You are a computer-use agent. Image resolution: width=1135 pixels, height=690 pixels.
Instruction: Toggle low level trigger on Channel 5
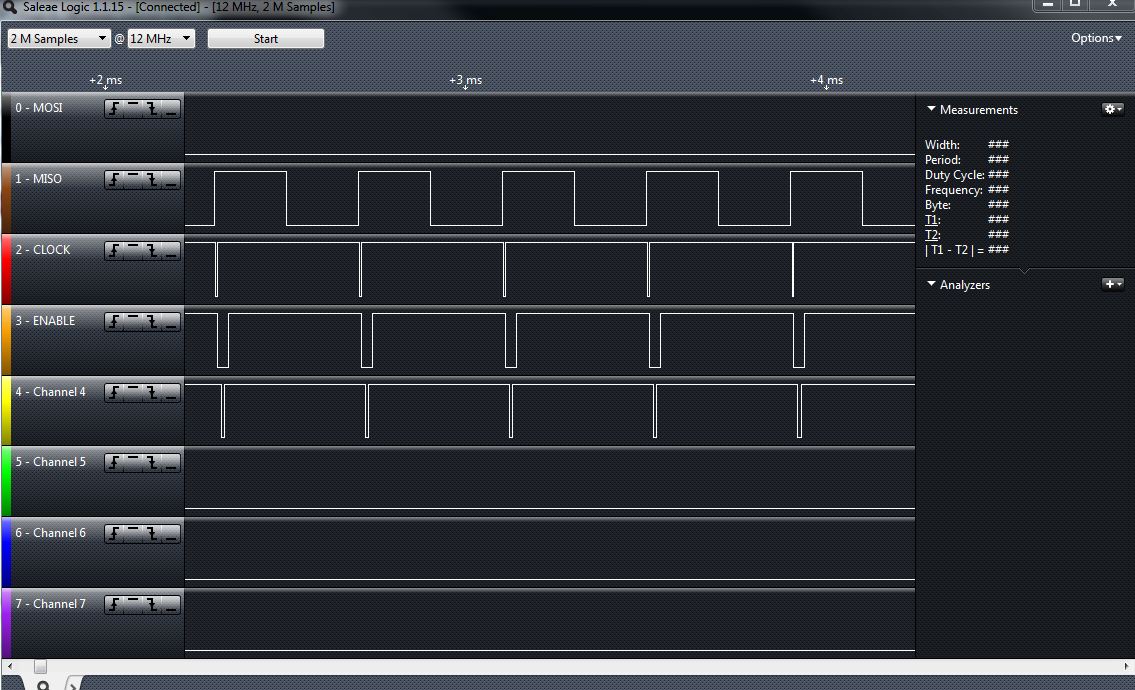tap(171, 463)
